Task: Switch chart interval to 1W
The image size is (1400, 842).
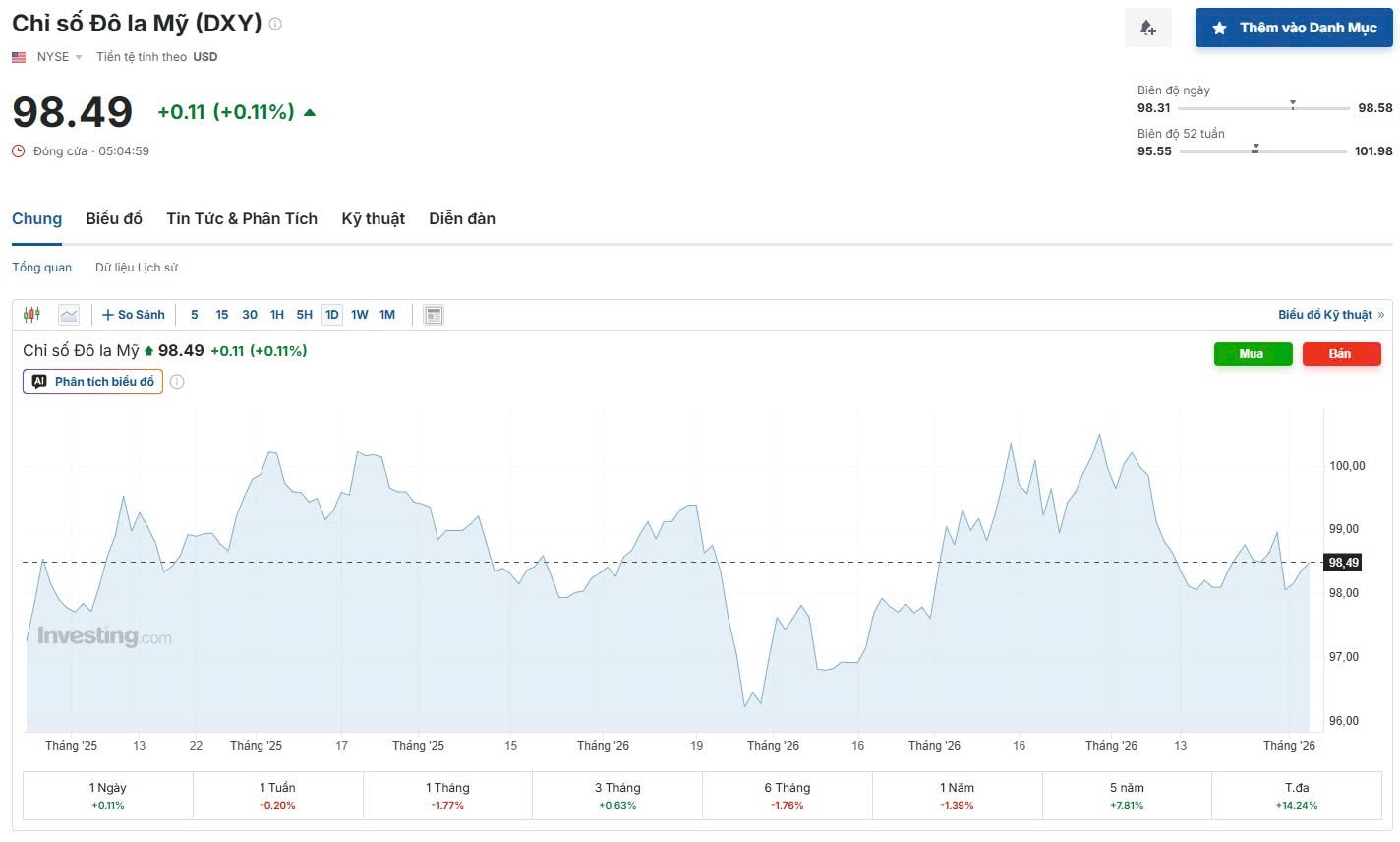Action: pos(360,315)
